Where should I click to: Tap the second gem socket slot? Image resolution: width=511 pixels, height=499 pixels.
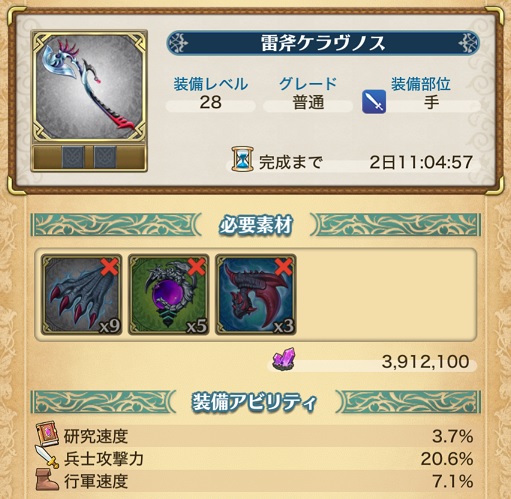[105, 157]
